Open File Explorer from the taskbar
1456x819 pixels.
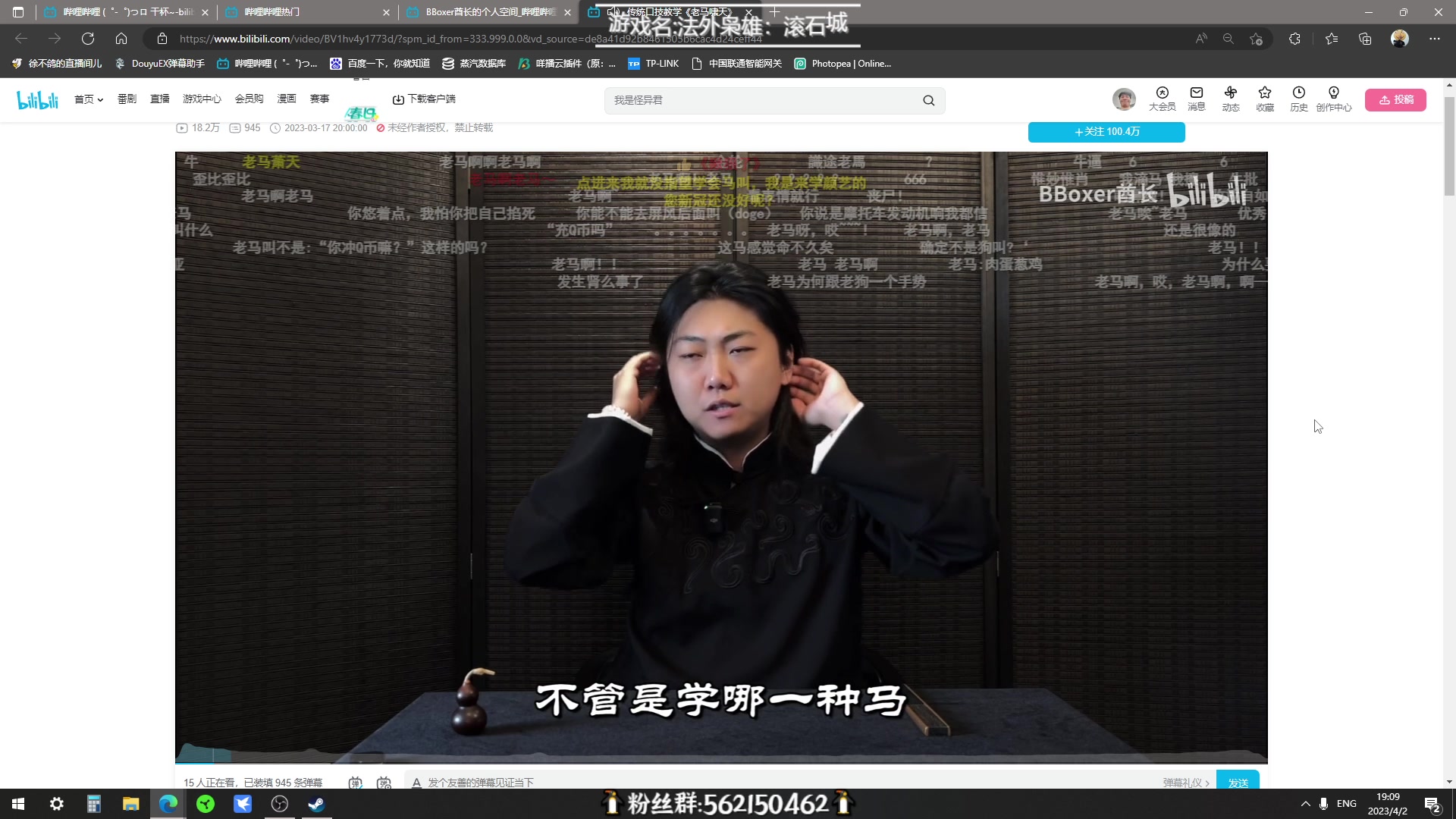click(x=130, y=804)
